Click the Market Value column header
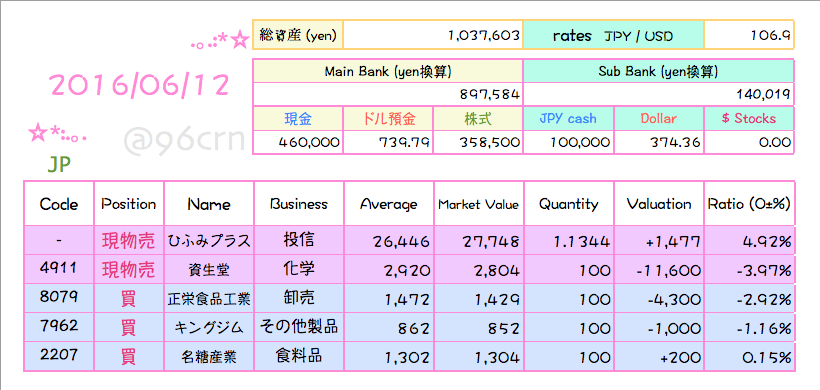This screenshot has height=390, width=820. (x=479, y=204)
